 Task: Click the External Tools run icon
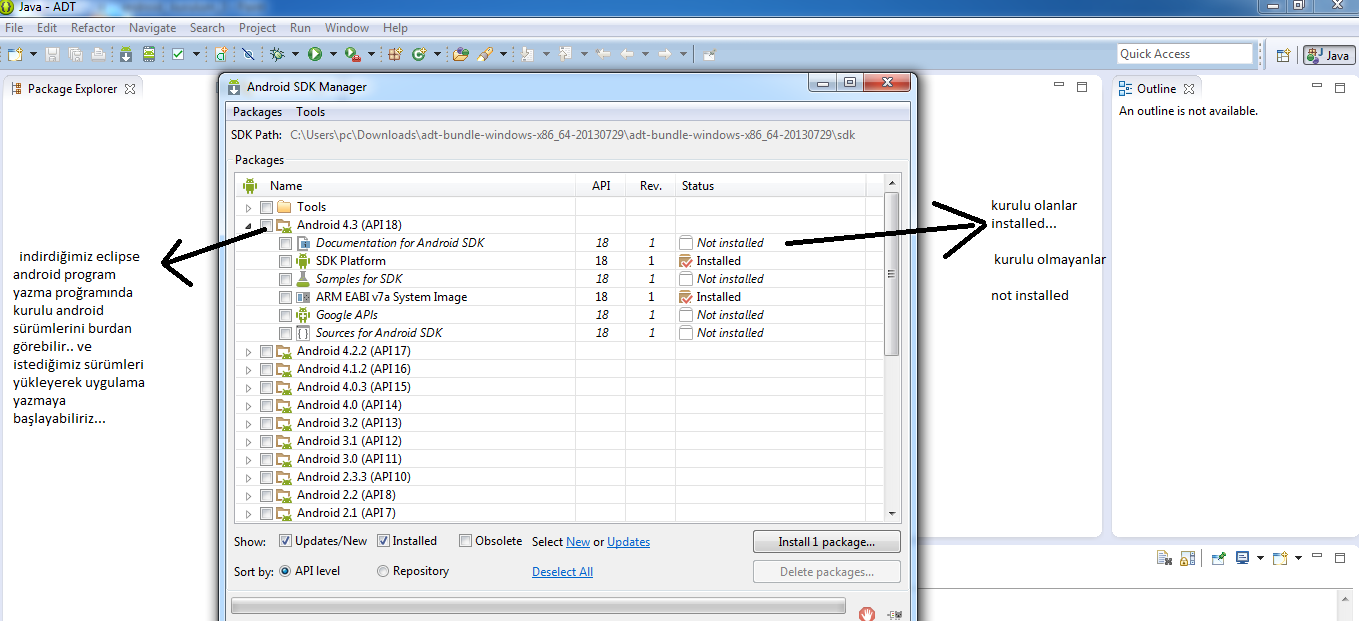(x=352, y=54)
